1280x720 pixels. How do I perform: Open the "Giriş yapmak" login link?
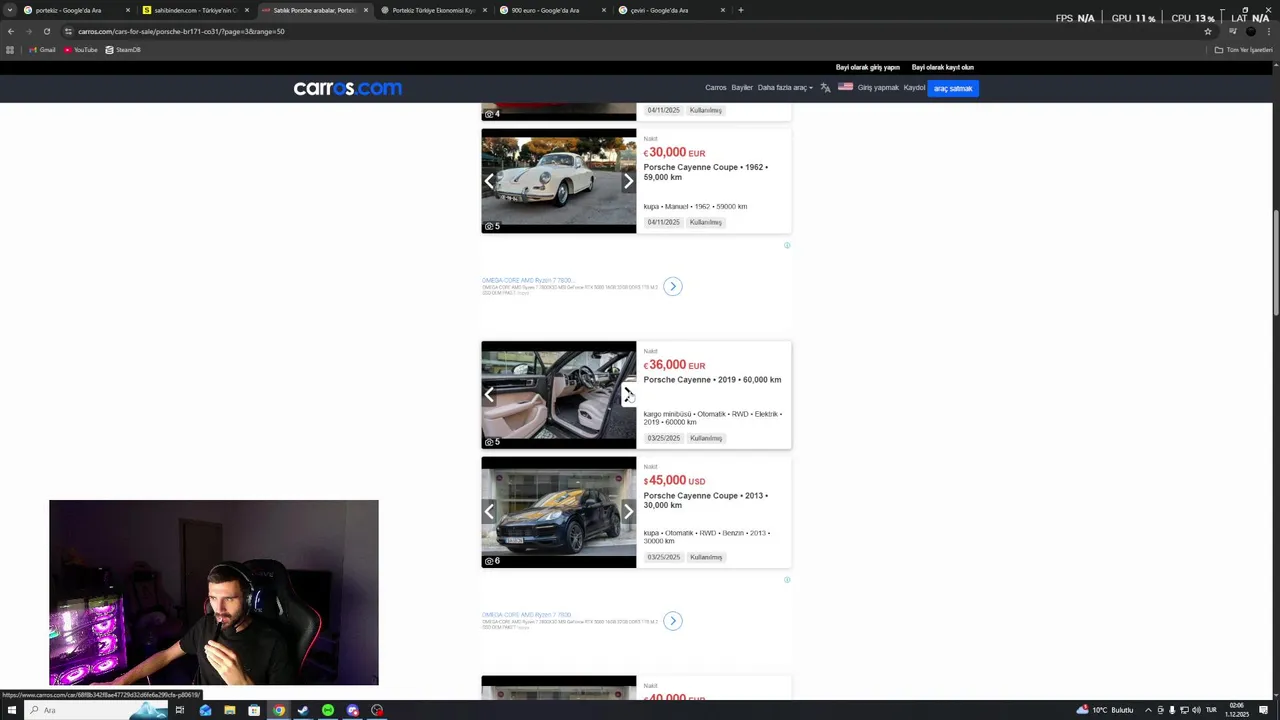click(x=878, y=88)
